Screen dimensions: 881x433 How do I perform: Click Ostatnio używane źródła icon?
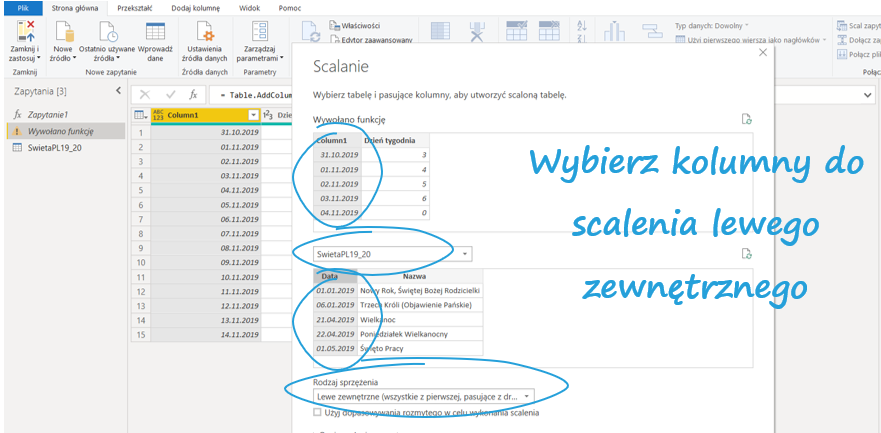[x=106, y=32]
